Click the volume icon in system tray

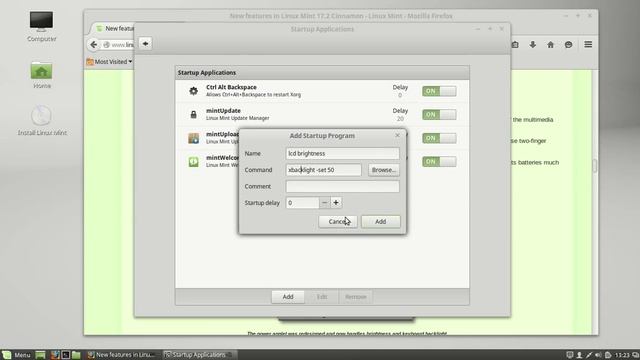[598, 355]
